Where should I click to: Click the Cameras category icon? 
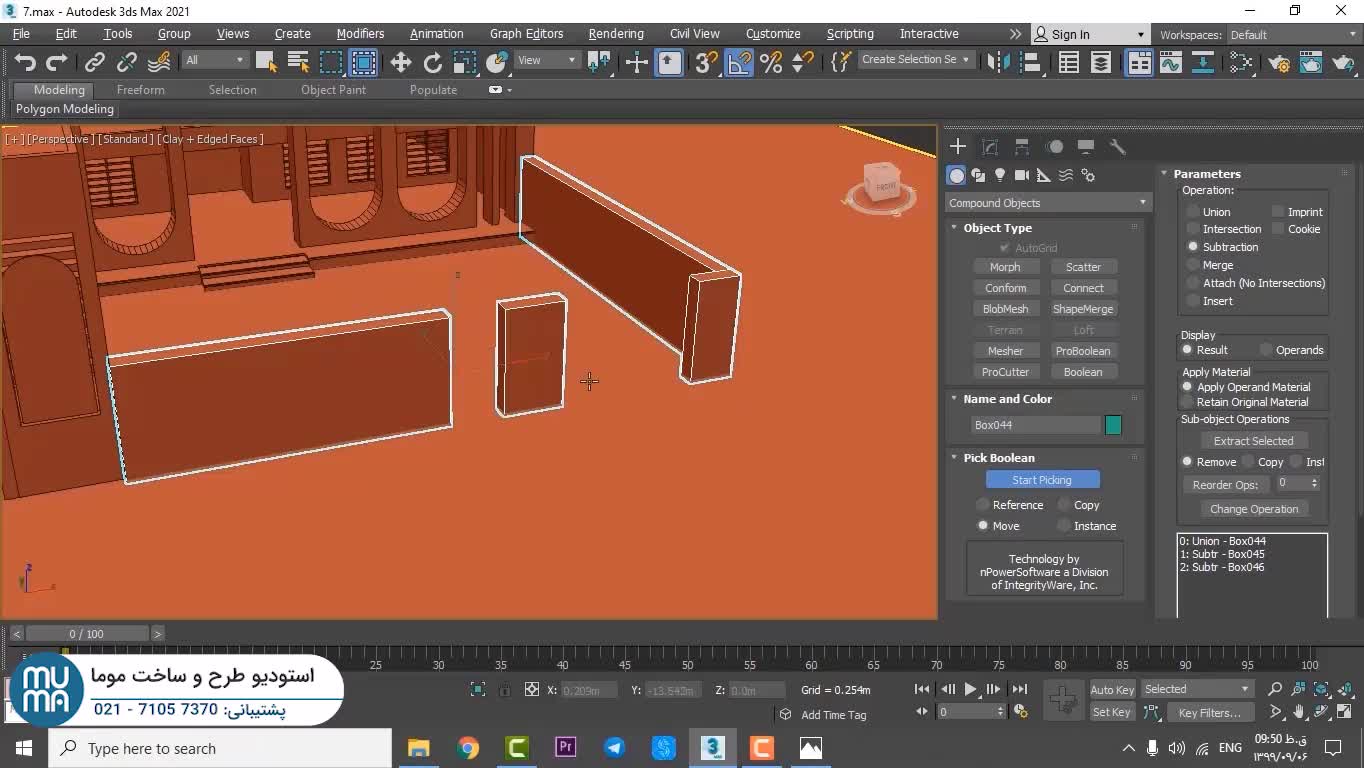(1021, 175)
